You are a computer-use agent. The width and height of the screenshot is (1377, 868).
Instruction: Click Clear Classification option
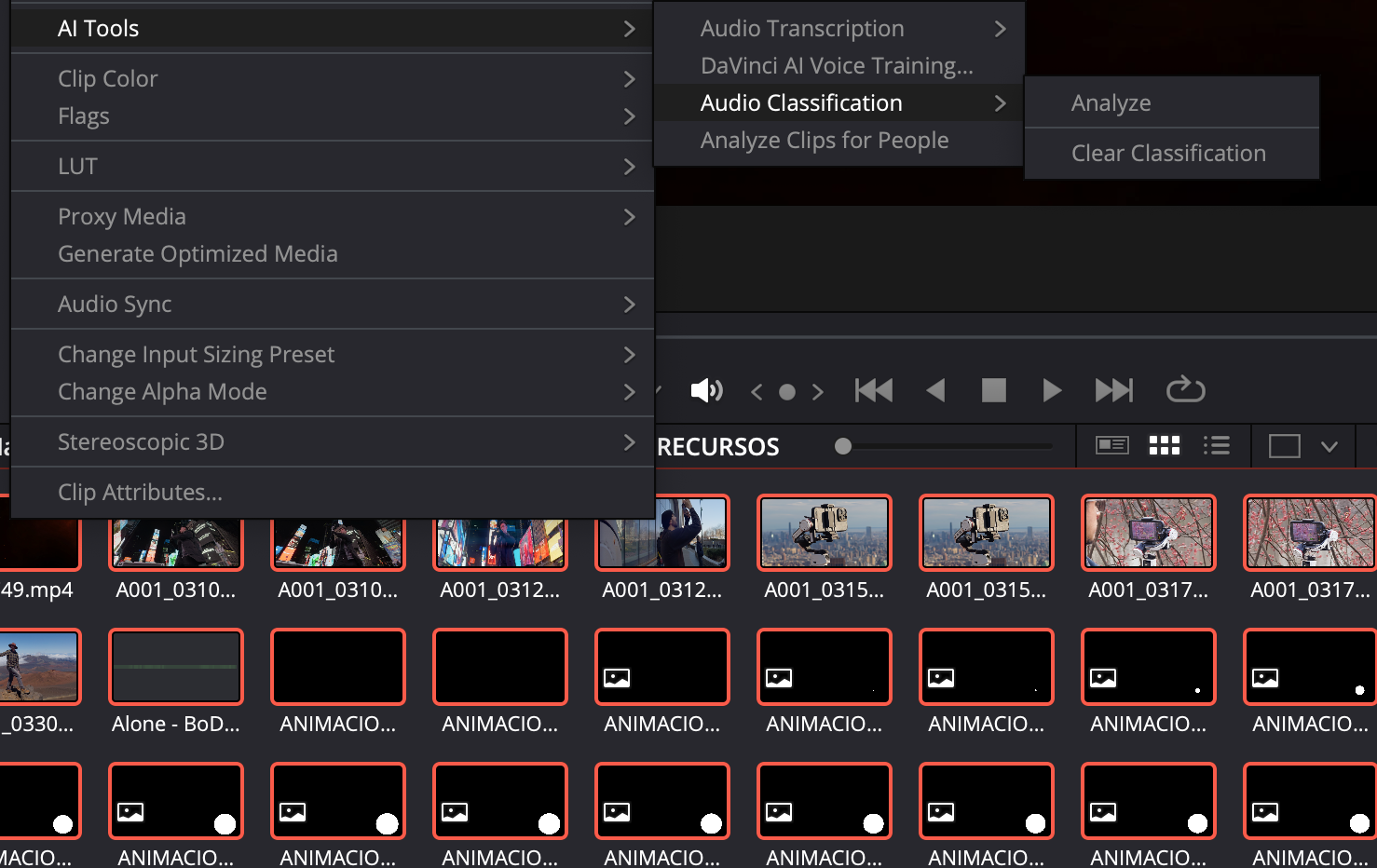1172,154
